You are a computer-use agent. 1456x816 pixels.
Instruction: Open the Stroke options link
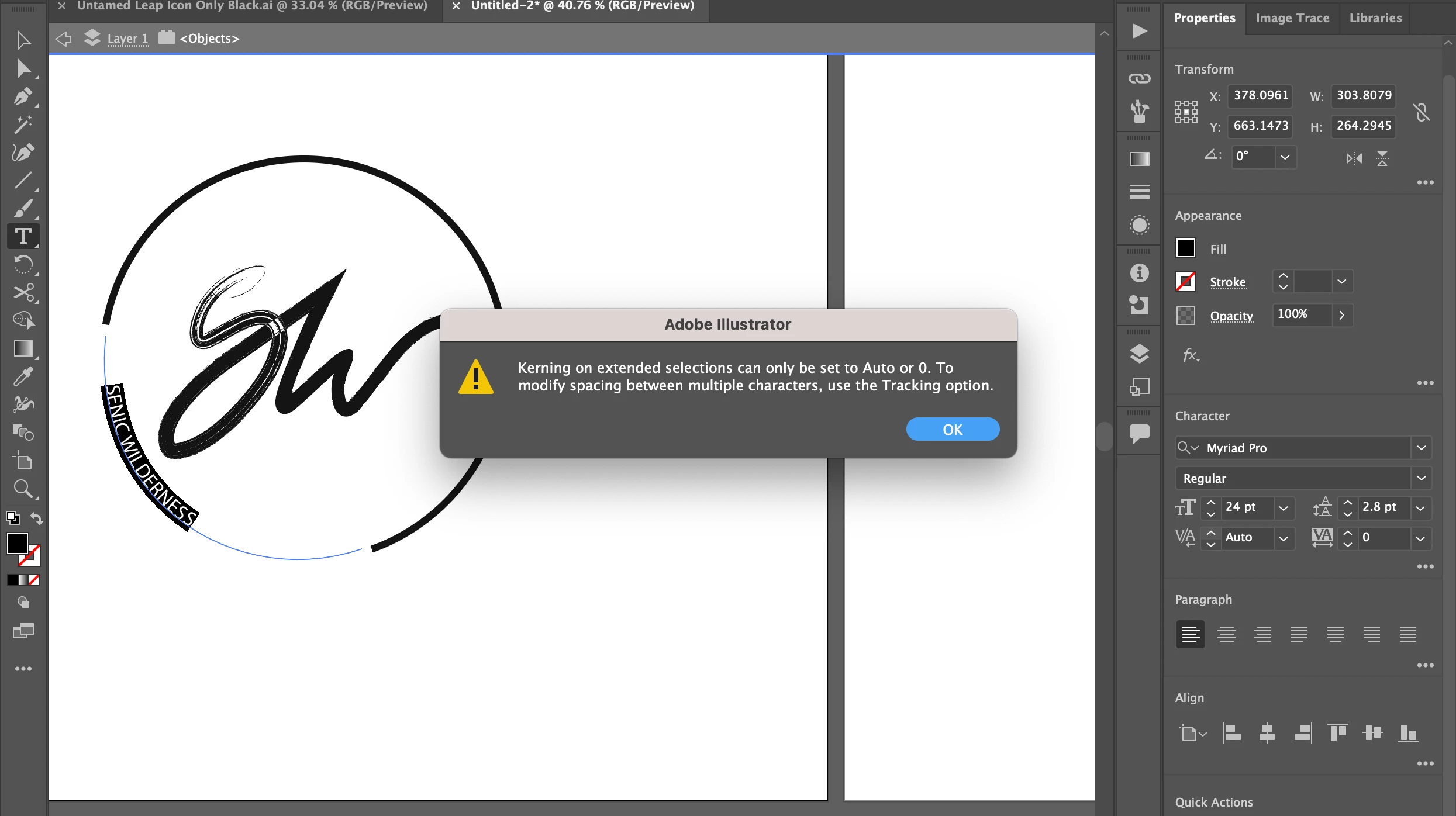(1227, 282)
